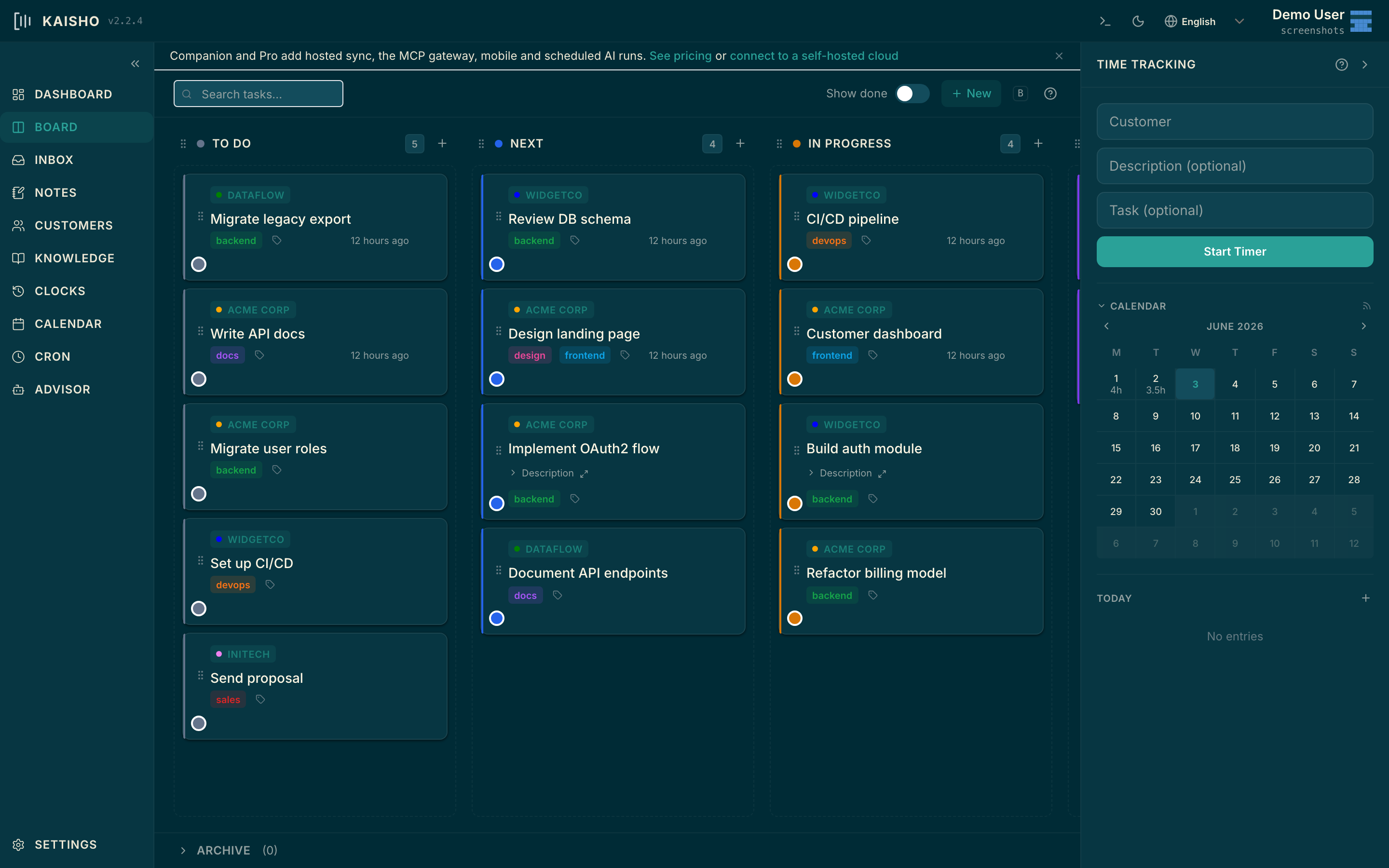The image size is (1389, 868).
Task: Click the Demo User avatar icon
Action: [1361, 21]
